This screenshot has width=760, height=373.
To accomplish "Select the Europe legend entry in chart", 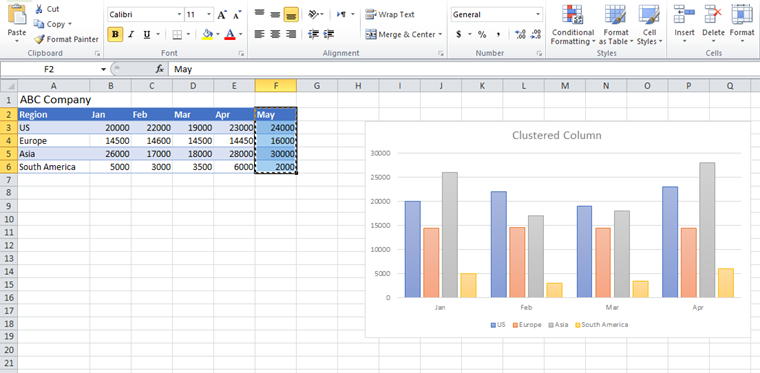I will [x=527, y=325].
